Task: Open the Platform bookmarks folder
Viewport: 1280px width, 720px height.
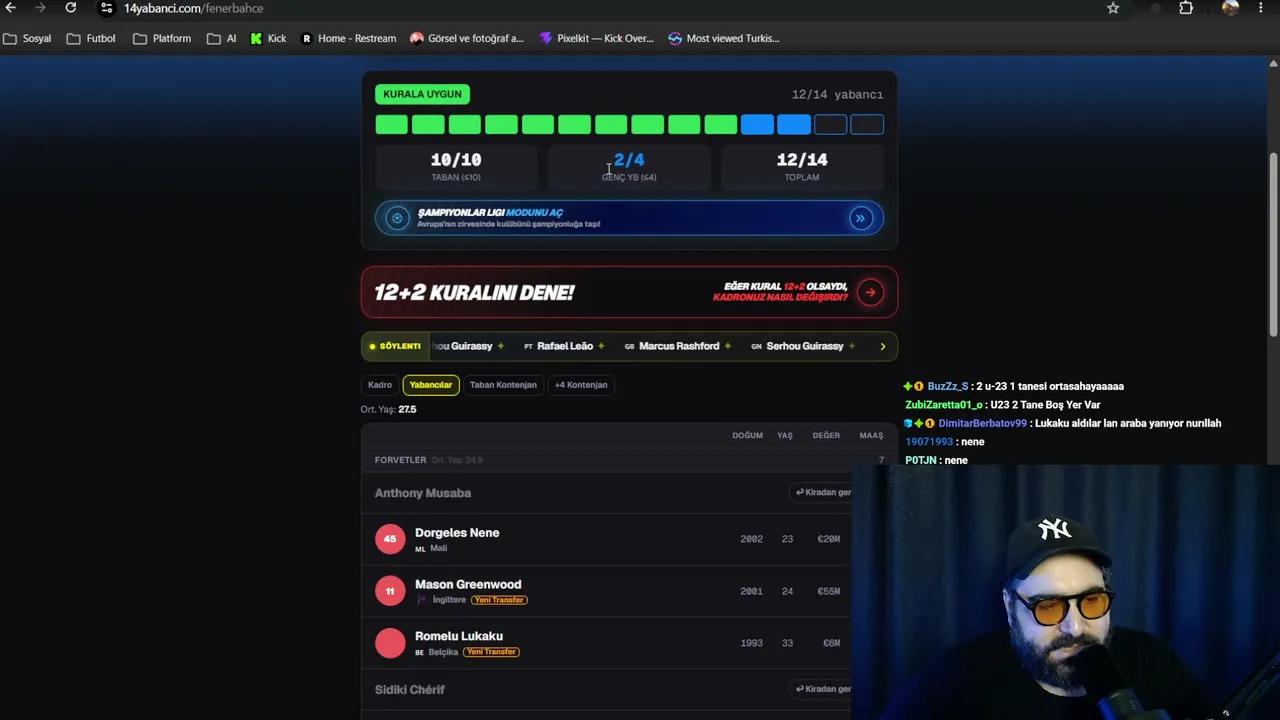Action: (162, 38)
